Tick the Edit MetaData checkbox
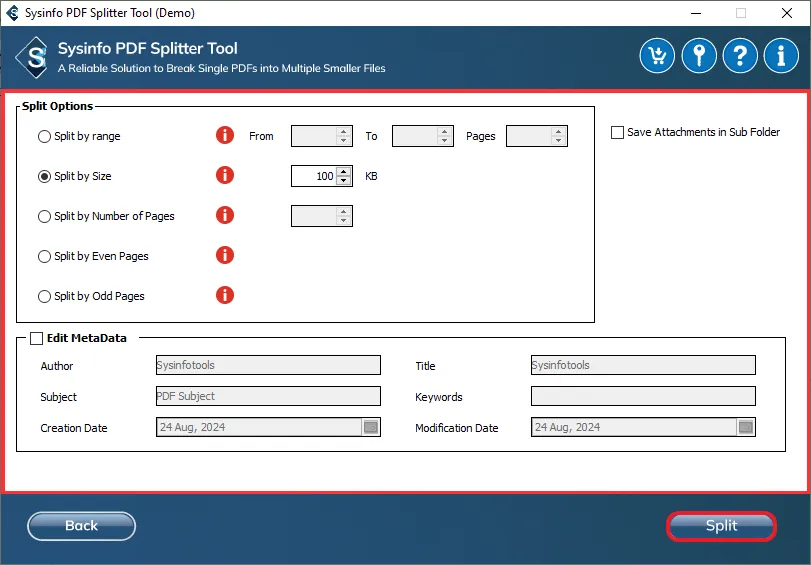This screenshot has height=565, width=811. pyautogui.click(x=37, y=338)
